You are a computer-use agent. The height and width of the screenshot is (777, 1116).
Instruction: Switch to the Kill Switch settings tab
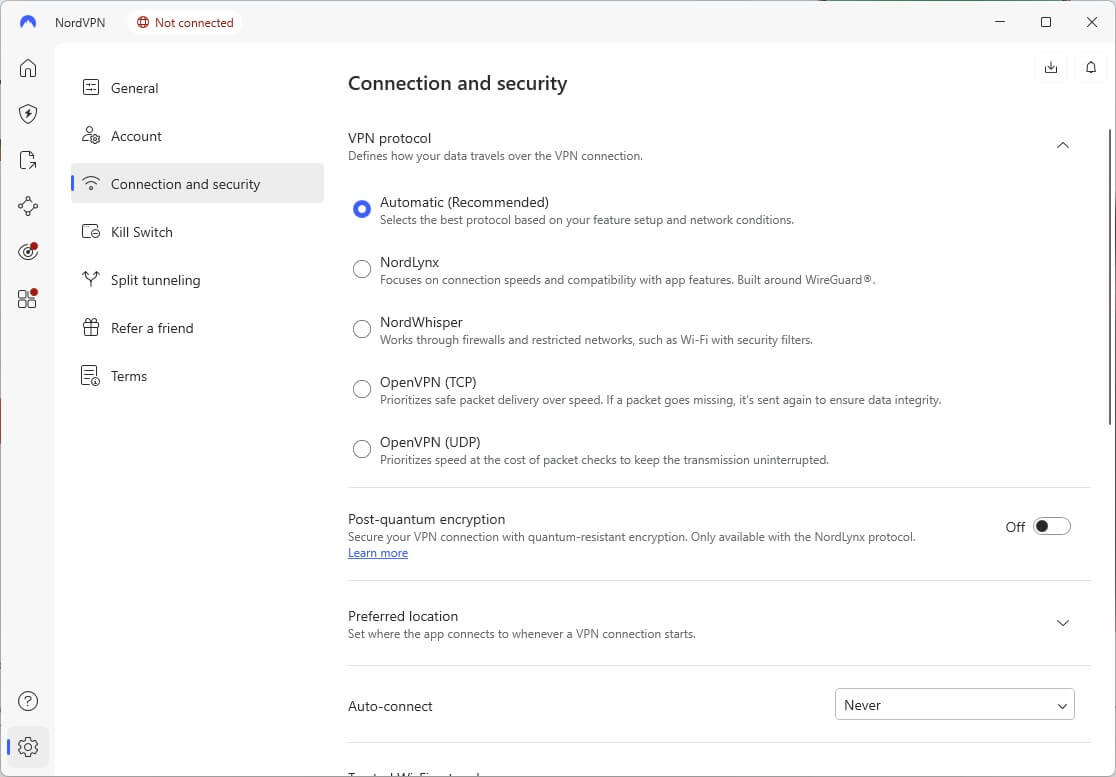[x=141, y=232]
